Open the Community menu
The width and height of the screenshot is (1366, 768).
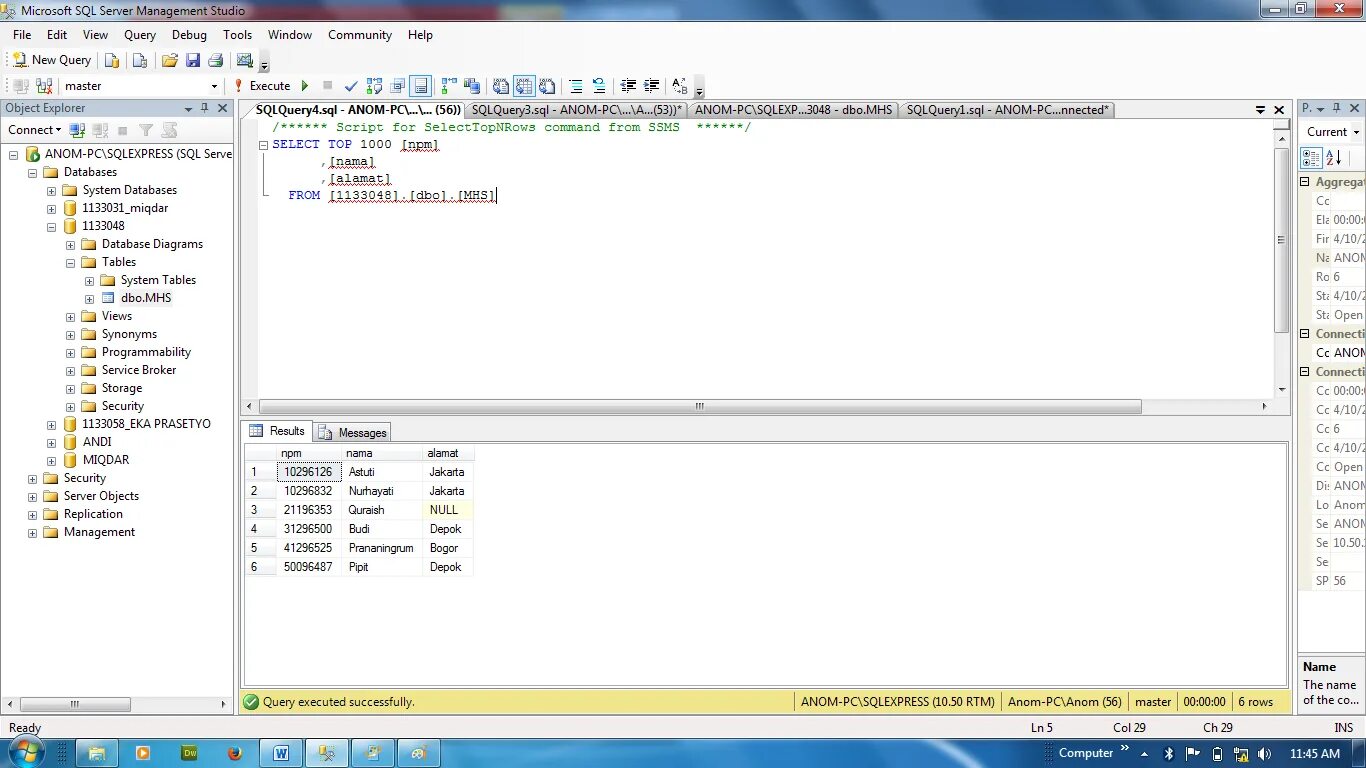tap(360, 35)
